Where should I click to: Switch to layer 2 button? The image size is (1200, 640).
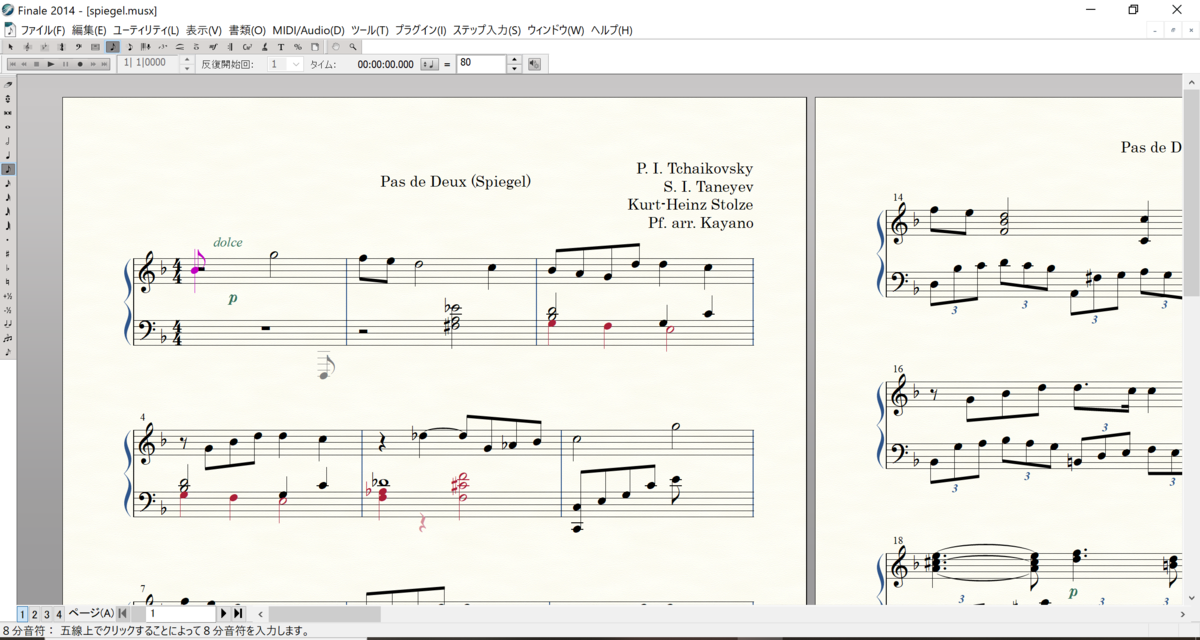pyautogui.click(x=34, y=614)
